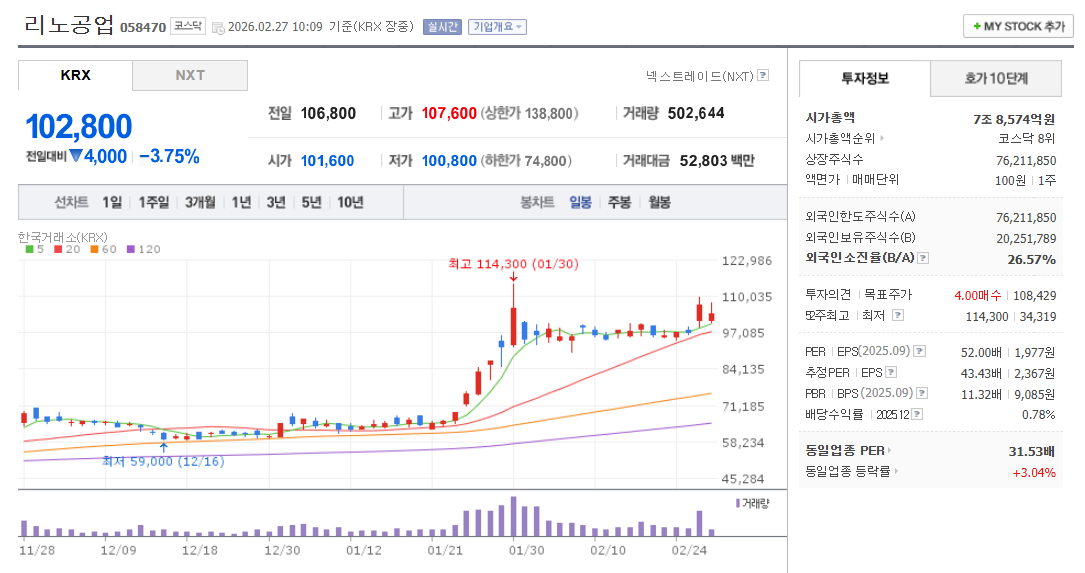Select the 3년 line chart period

[276, 202]
